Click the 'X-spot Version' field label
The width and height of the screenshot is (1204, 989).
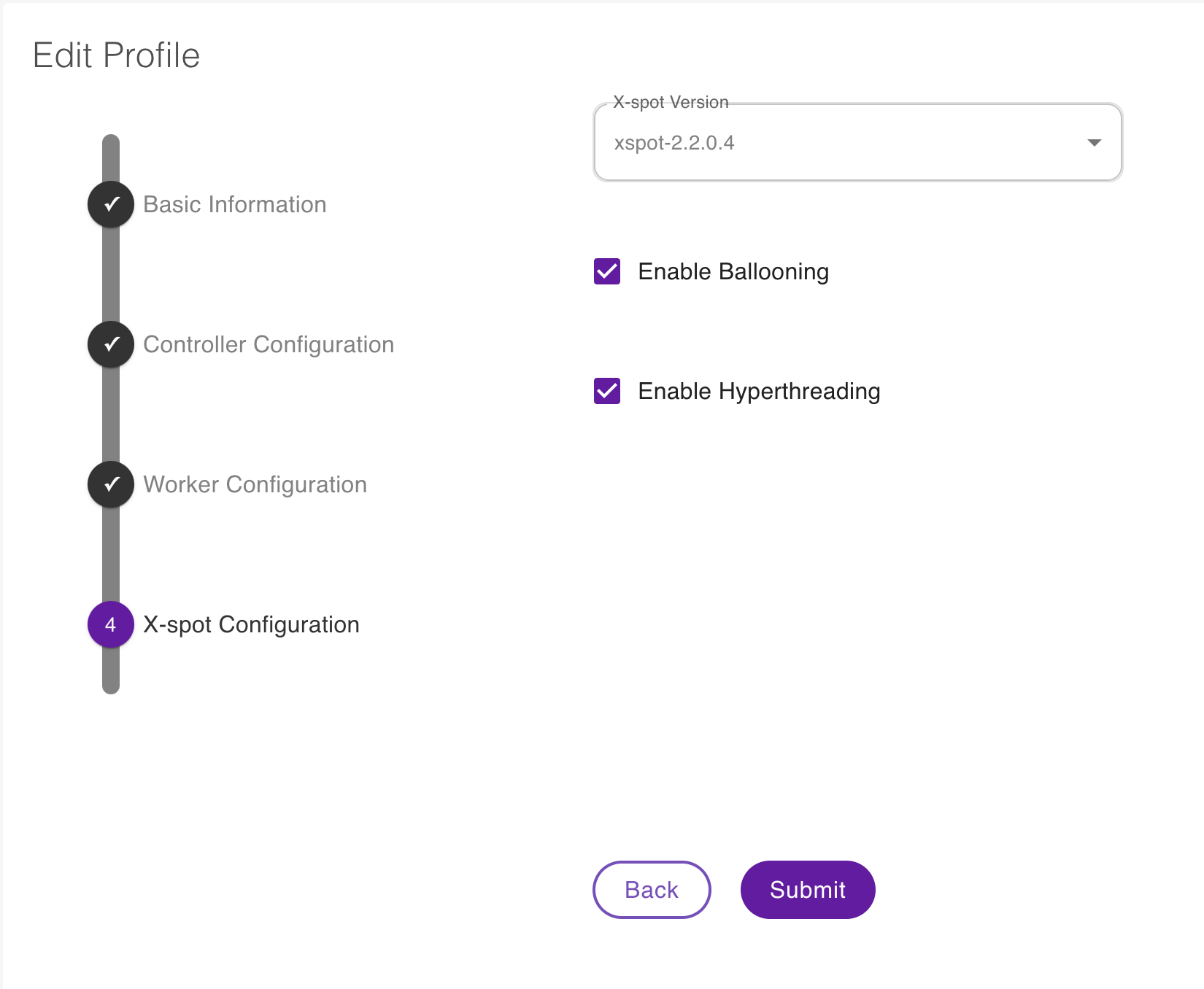coord(671,102)
